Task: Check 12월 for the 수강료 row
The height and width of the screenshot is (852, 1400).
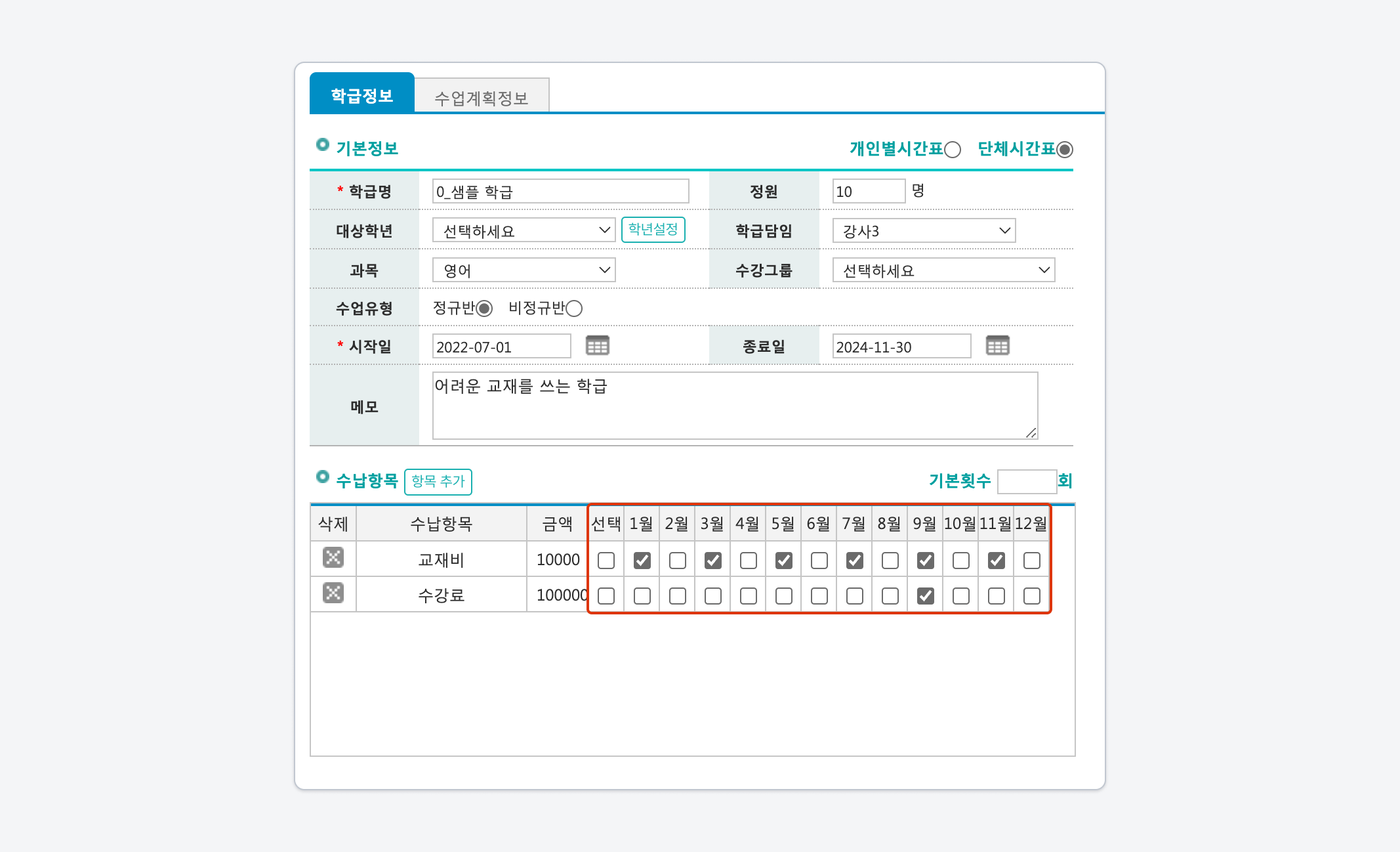Action: click(1031, 596)
